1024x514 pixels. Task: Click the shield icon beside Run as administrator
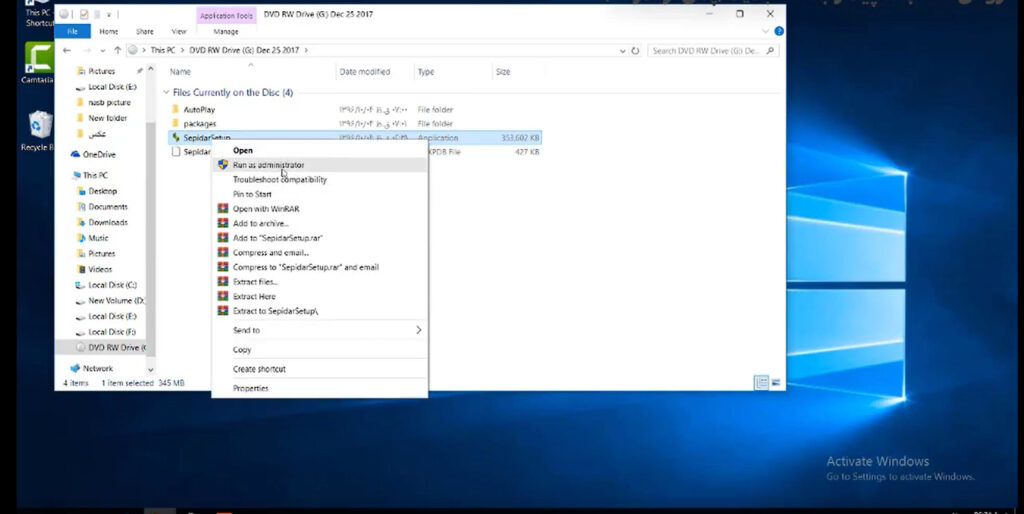click(223, 165)
